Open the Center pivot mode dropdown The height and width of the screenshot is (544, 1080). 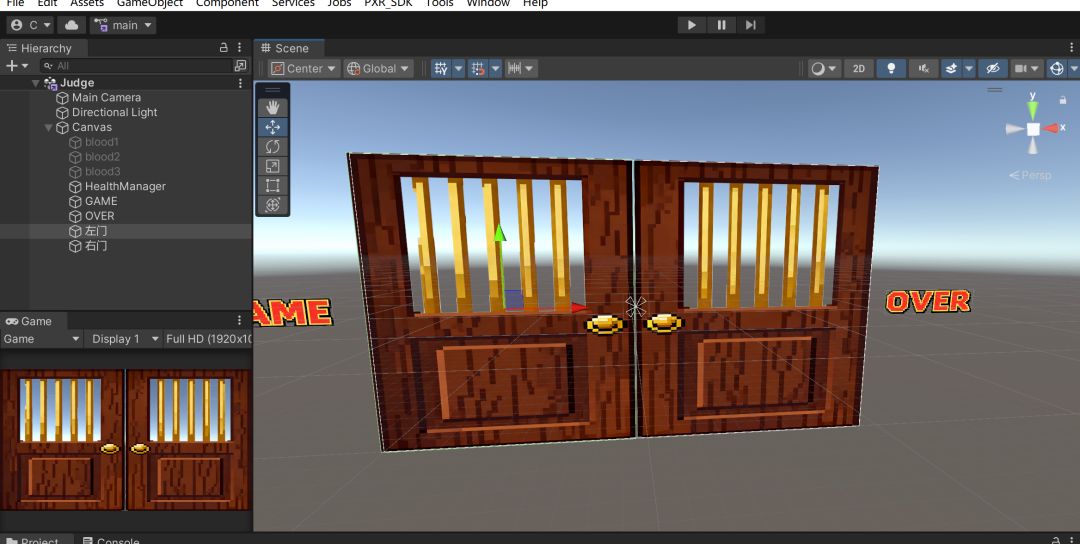[304, 68]
